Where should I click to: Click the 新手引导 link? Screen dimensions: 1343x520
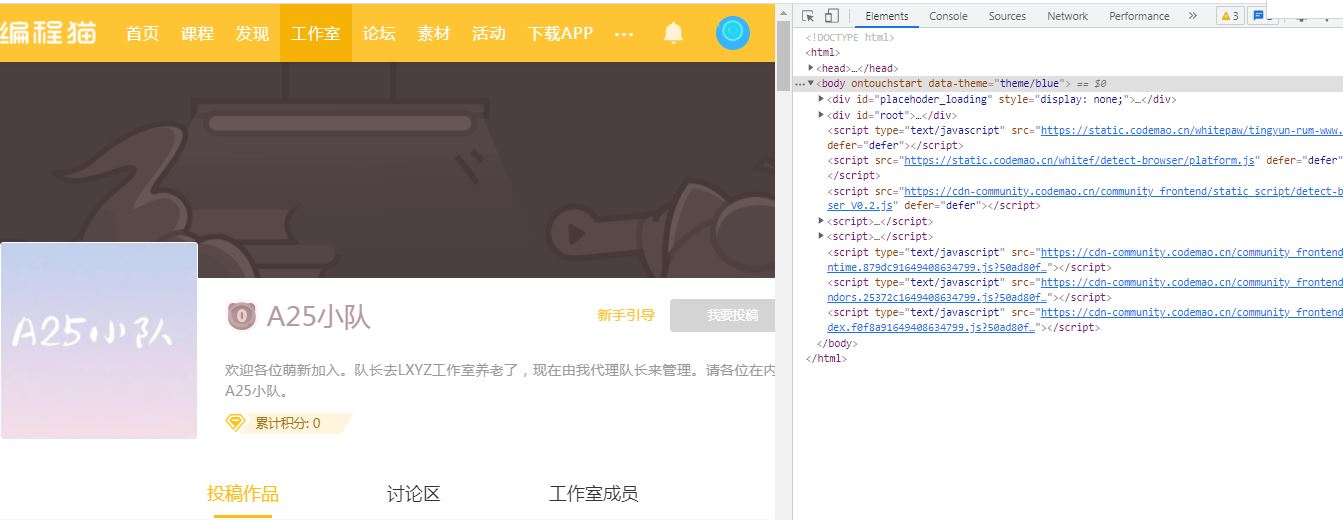click(x=626, y=315)
